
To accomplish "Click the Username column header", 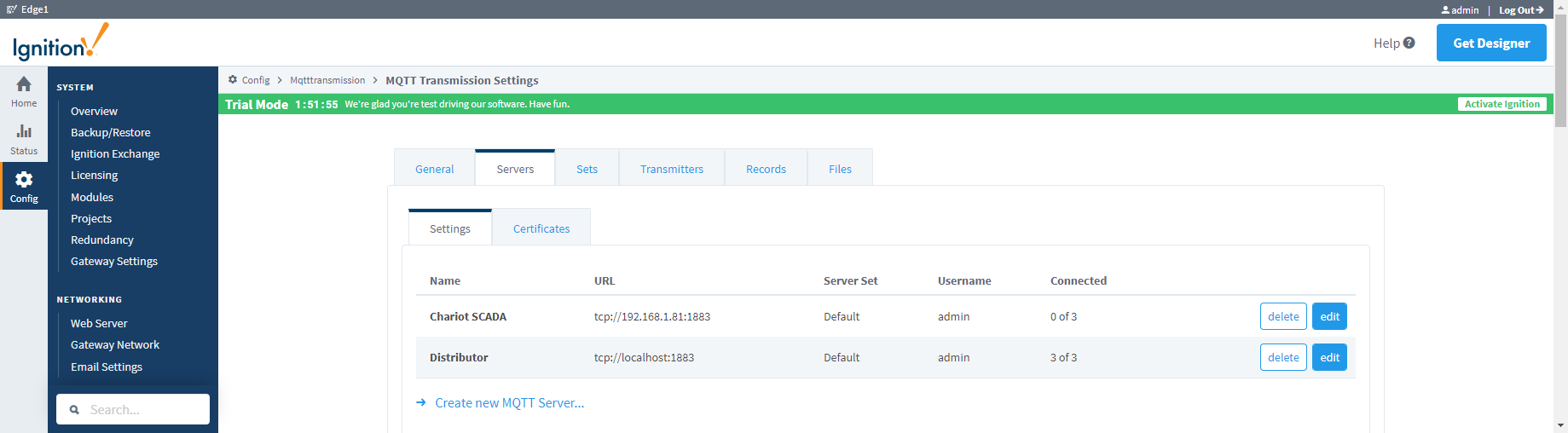I will tap(964, 280).
